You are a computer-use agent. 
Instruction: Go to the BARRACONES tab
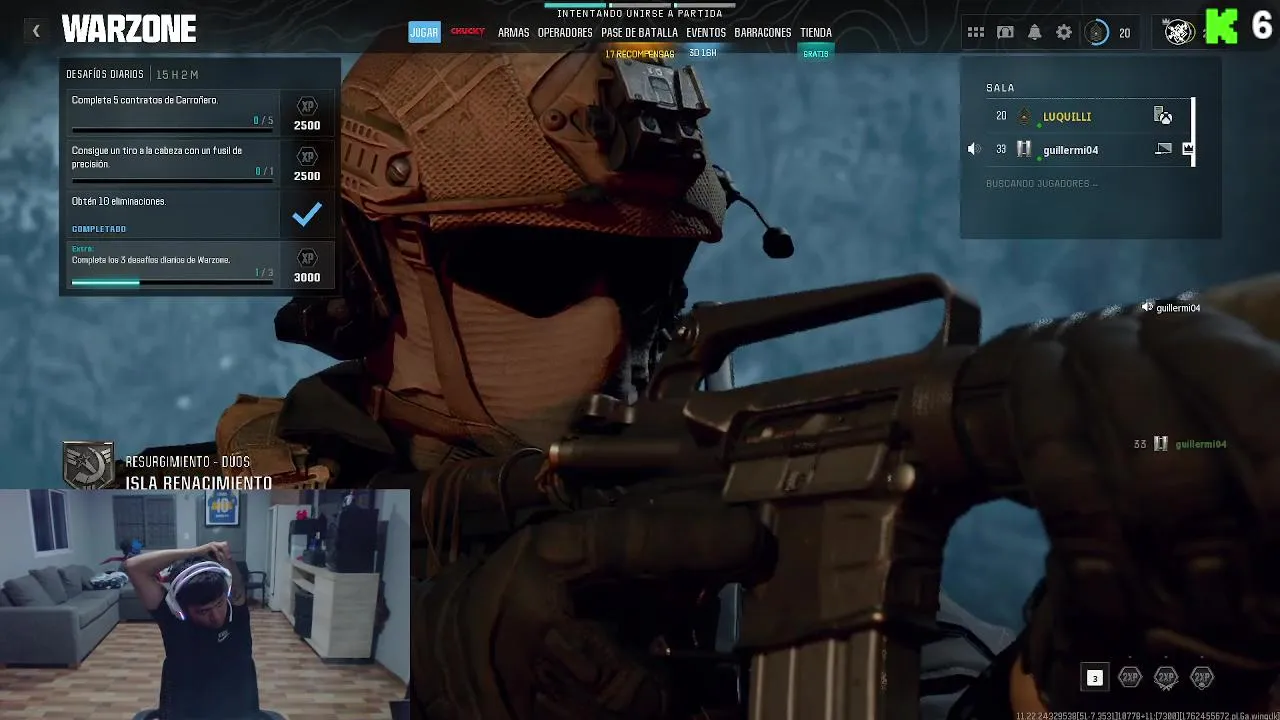[x=763, y=32]
